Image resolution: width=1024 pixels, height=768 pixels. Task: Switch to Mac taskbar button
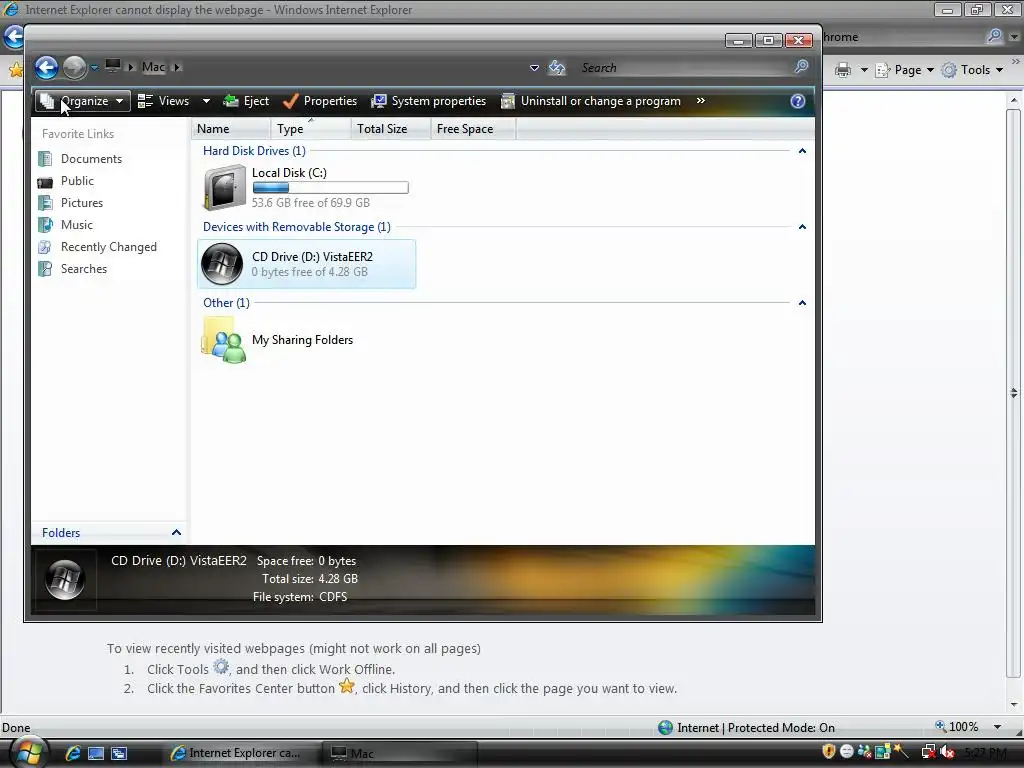click(401, 753)
